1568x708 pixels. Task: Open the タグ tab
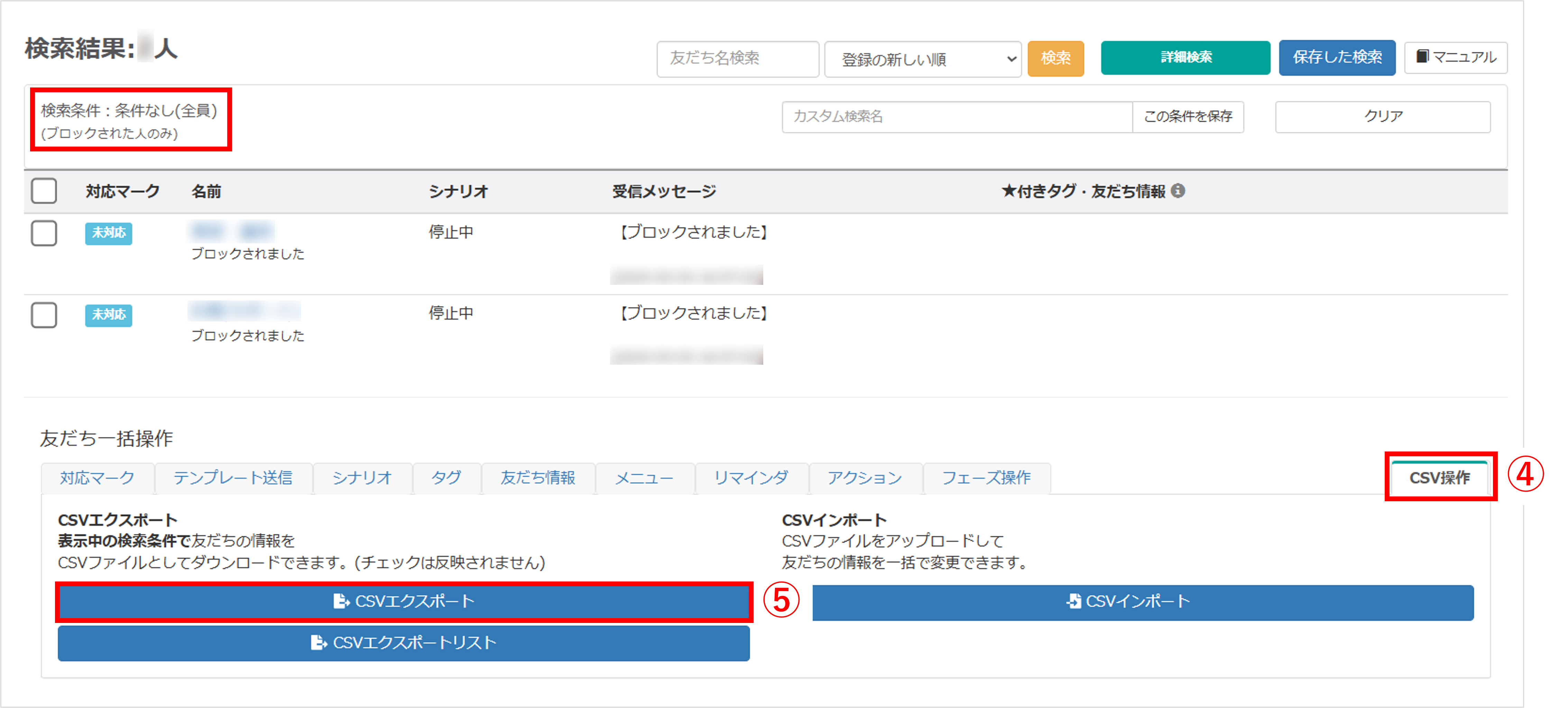point(446,477)
